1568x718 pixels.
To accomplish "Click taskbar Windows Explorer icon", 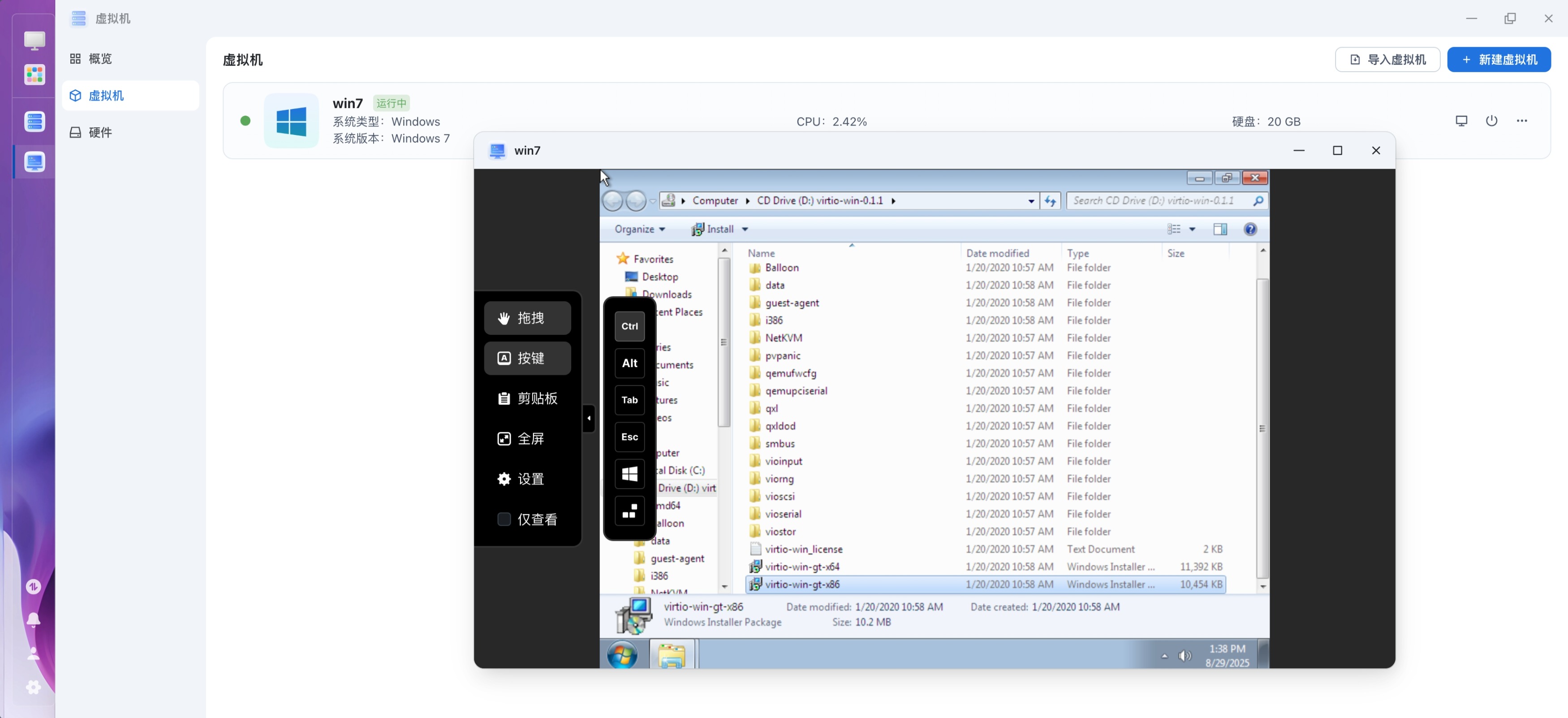I will (672, 655).
